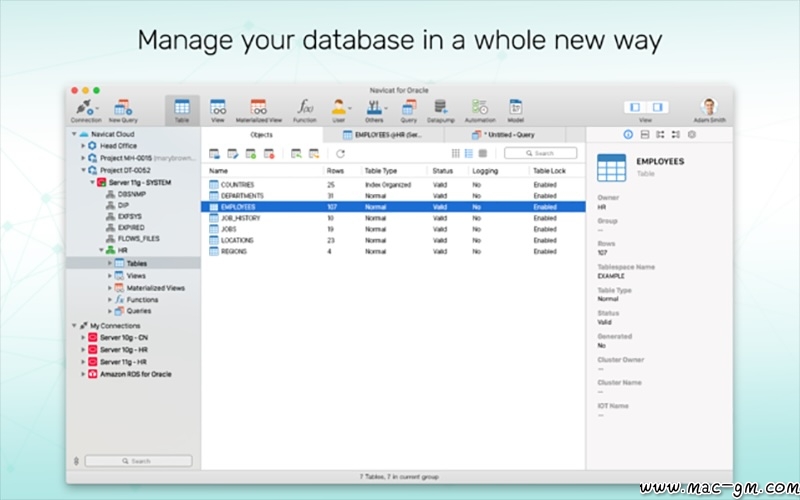Click the export wizard icon
The width and height of the screenshot is (800, 500).
coord(314,154)
